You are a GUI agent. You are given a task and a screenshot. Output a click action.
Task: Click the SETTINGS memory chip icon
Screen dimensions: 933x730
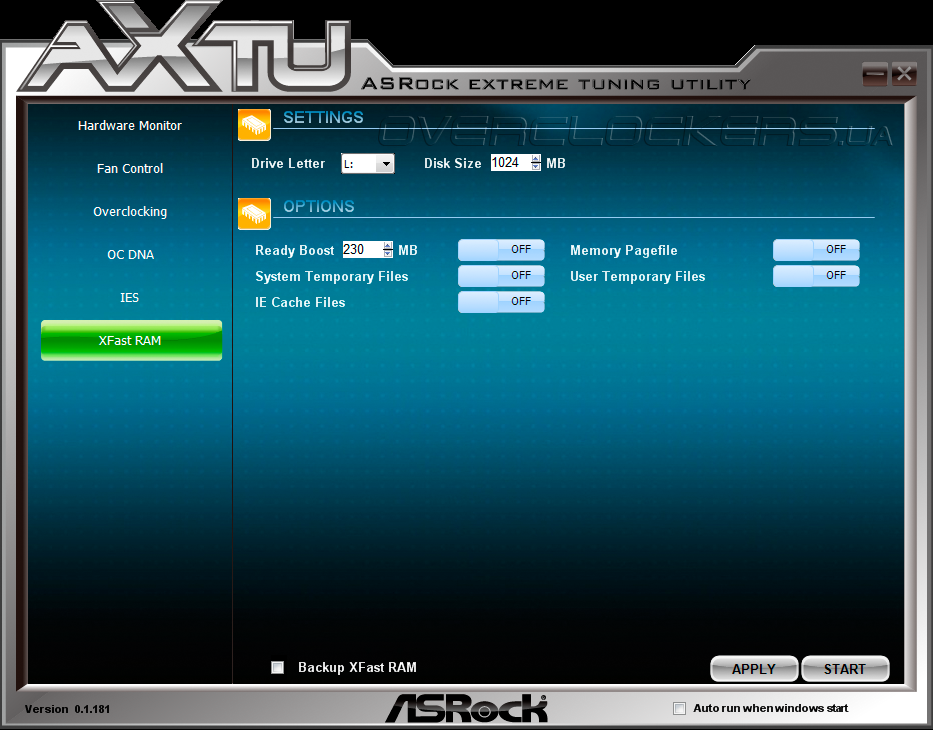pyautogui.click(x=254, y=125)
